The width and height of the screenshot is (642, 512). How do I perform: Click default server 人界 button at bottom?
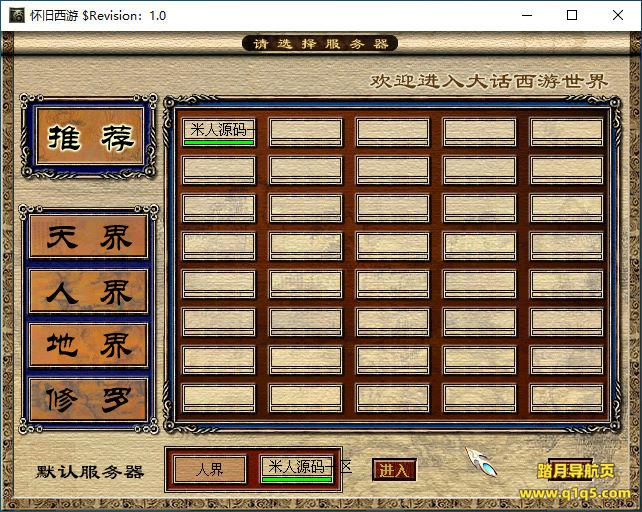(x=210, y=469)
